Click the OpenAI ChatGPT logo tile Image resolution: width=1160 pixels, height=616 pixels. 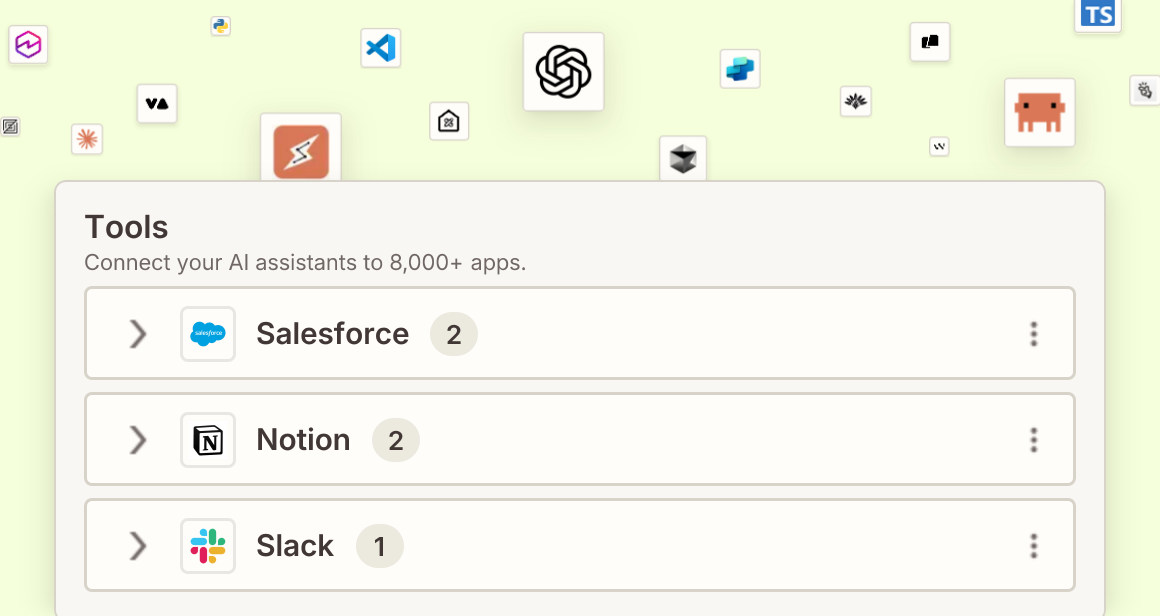pyautogui.click(x=563, y=72)
